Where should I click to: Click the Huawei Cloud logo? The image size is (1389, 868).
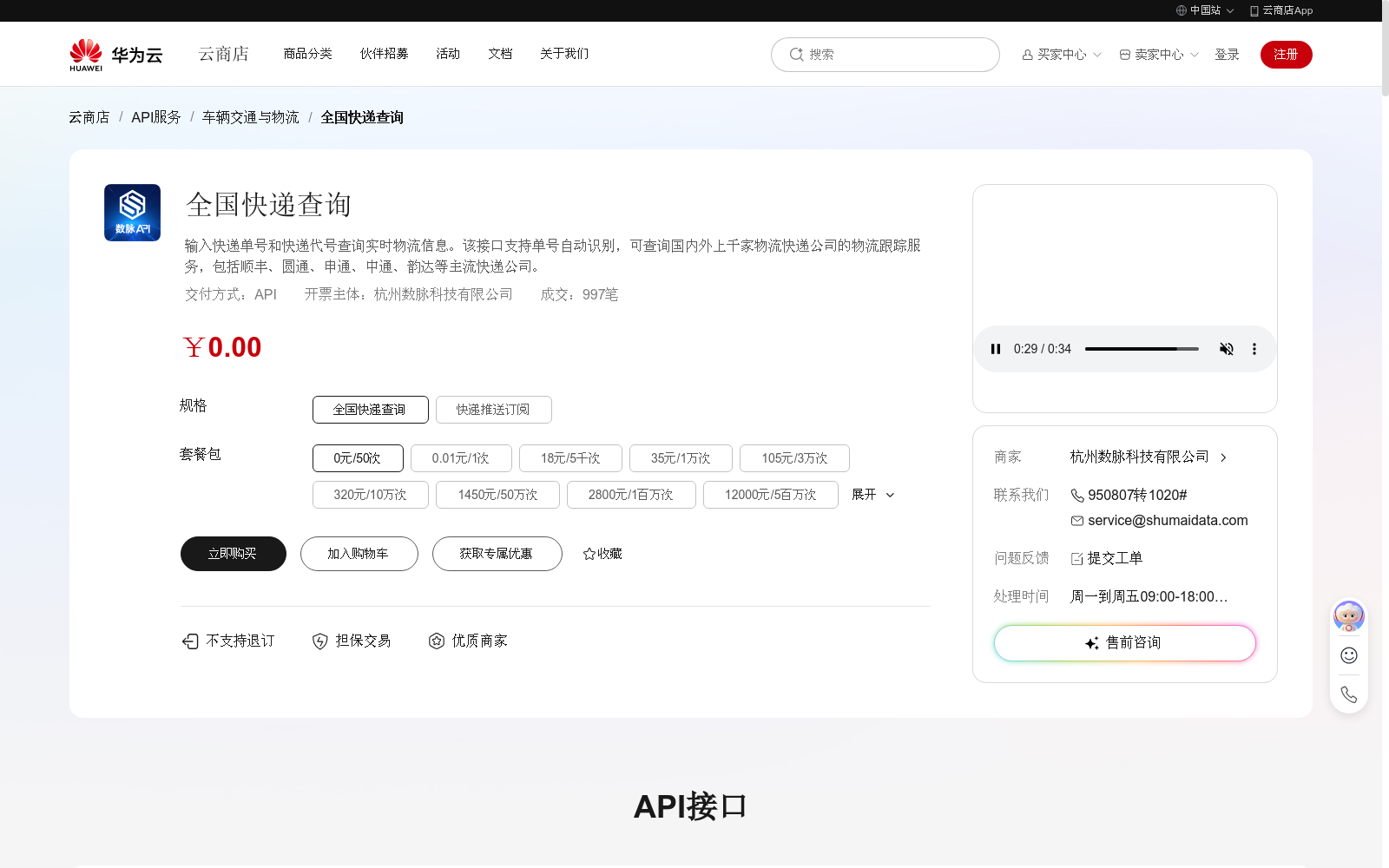point(116,55)
